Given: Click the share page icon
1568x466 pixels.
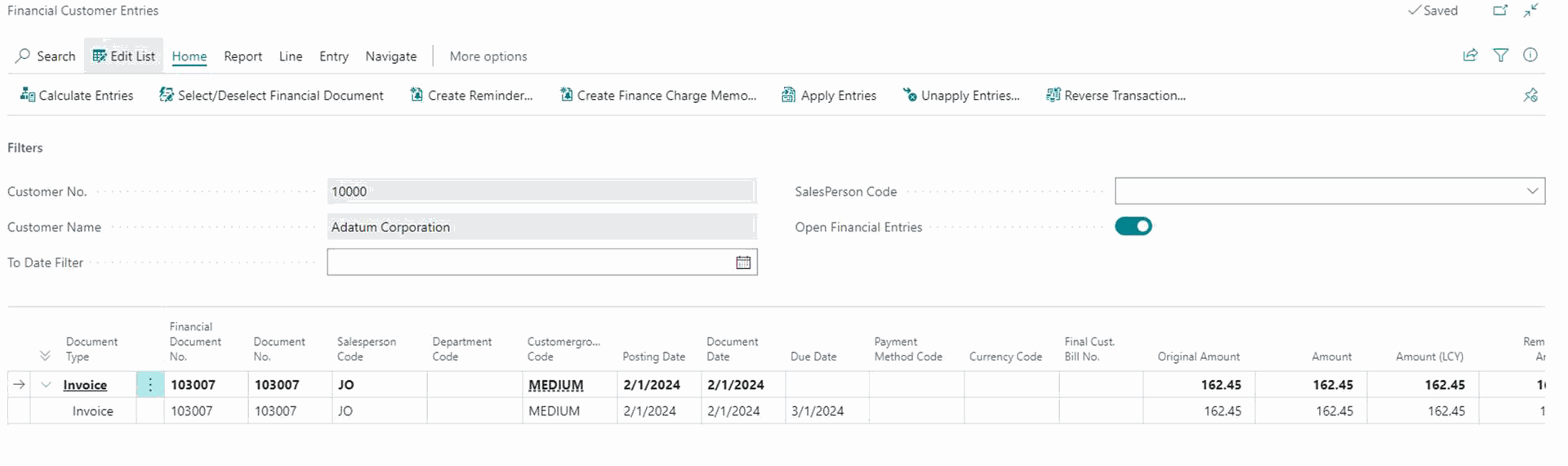Looking at the screenshot, I should [x=1470, y=56].
